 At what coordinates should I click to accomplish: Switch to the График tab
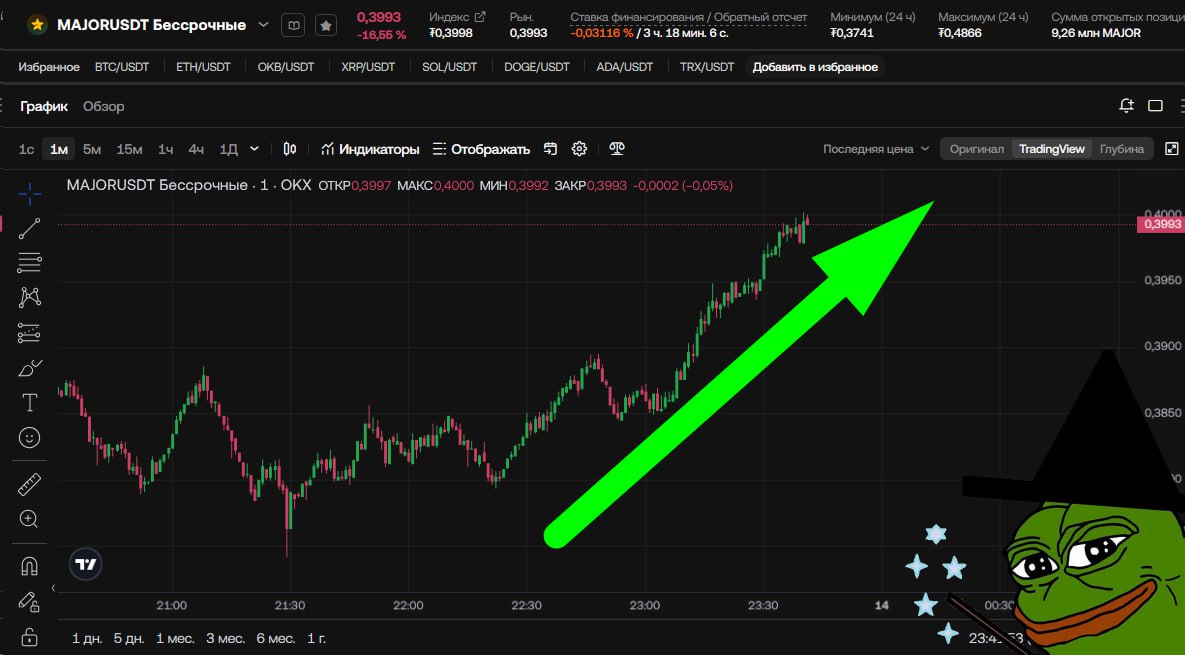click(44, 107)
